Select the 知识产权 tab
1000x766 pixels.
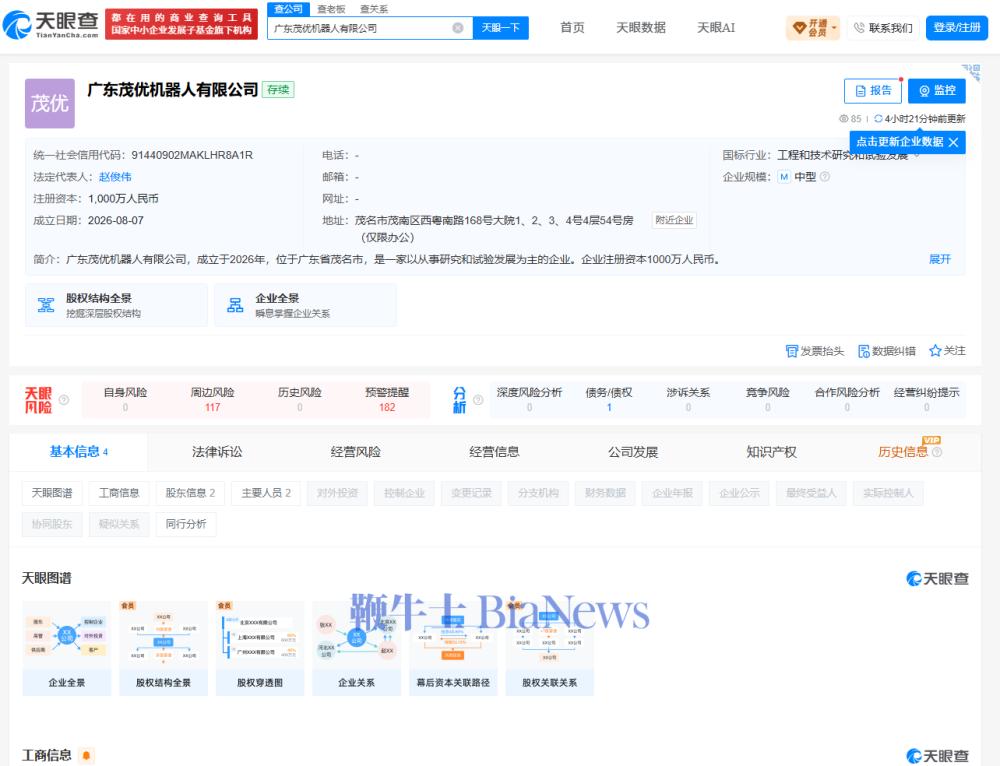pos(772,452)
